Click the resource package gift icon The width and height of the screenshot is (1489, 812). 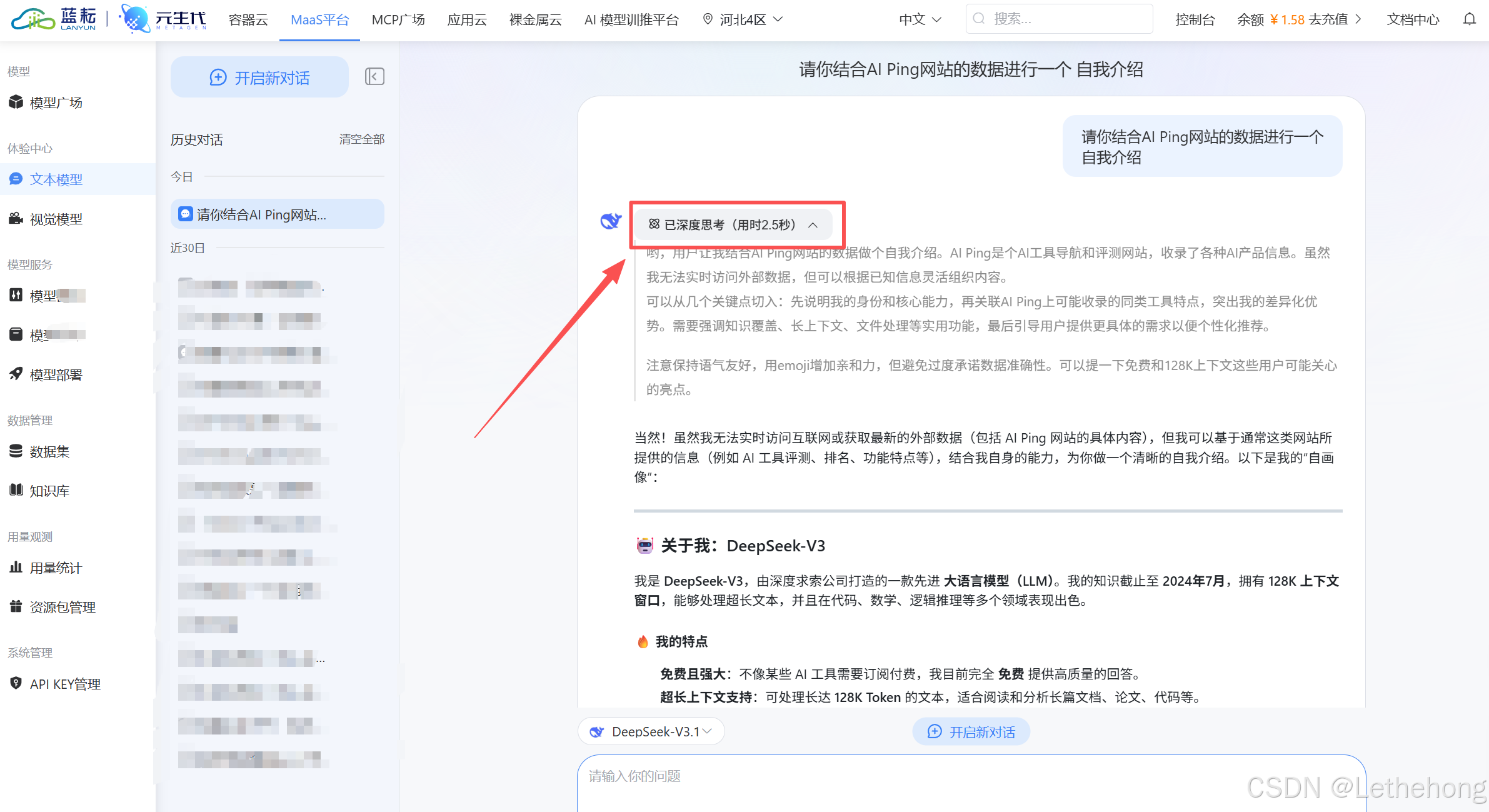click(16, 606)
